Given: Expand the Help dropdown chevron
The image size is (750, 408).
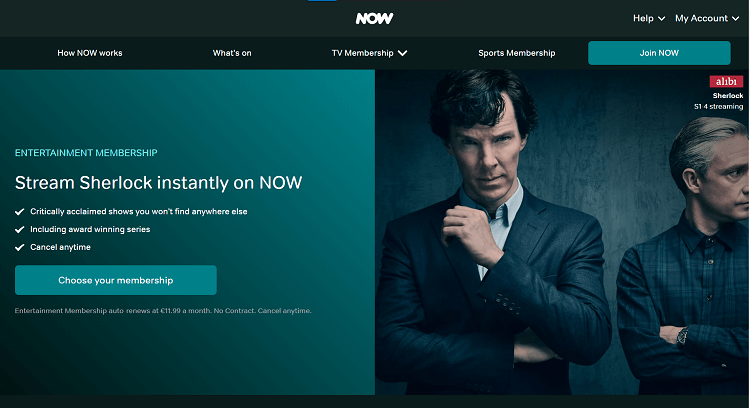Looking at the screenshot, I should click(662, 19).
